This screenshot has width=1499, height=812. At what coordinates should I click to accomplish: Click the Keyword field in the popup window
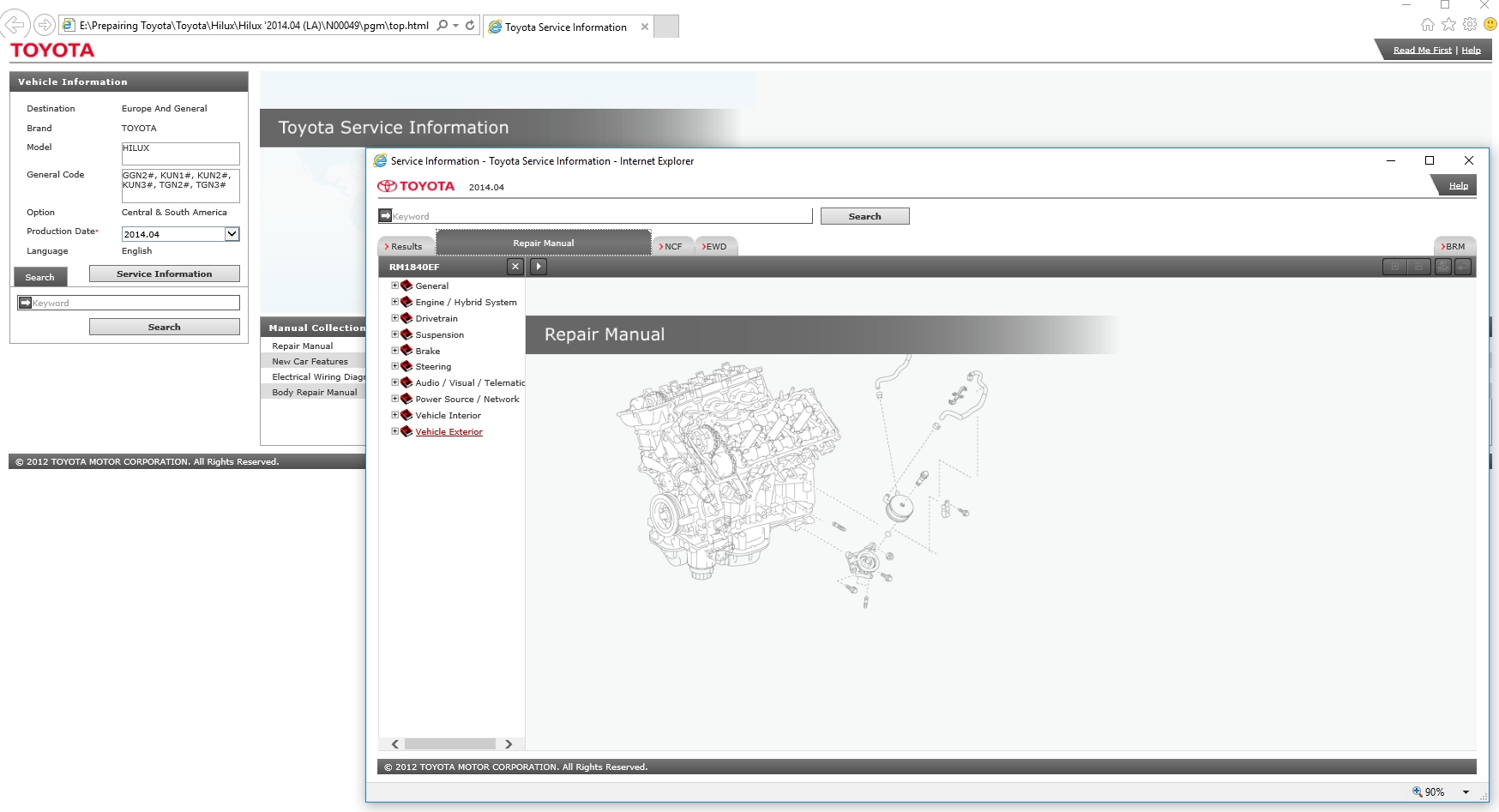[600, 216]
